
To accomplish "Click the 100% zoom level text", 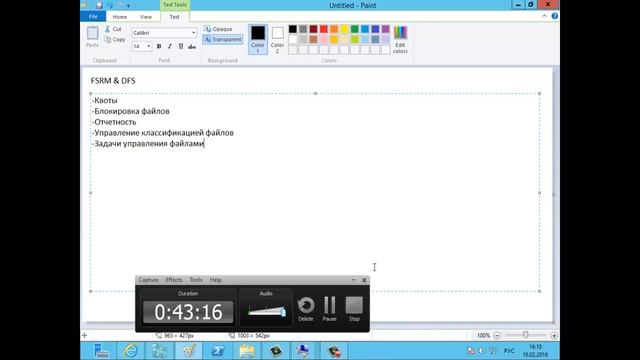I will 483,336.
